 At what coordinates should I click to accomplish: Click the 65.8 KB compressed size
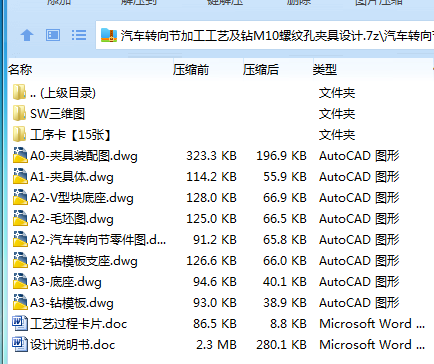click(x=285, y=240)
